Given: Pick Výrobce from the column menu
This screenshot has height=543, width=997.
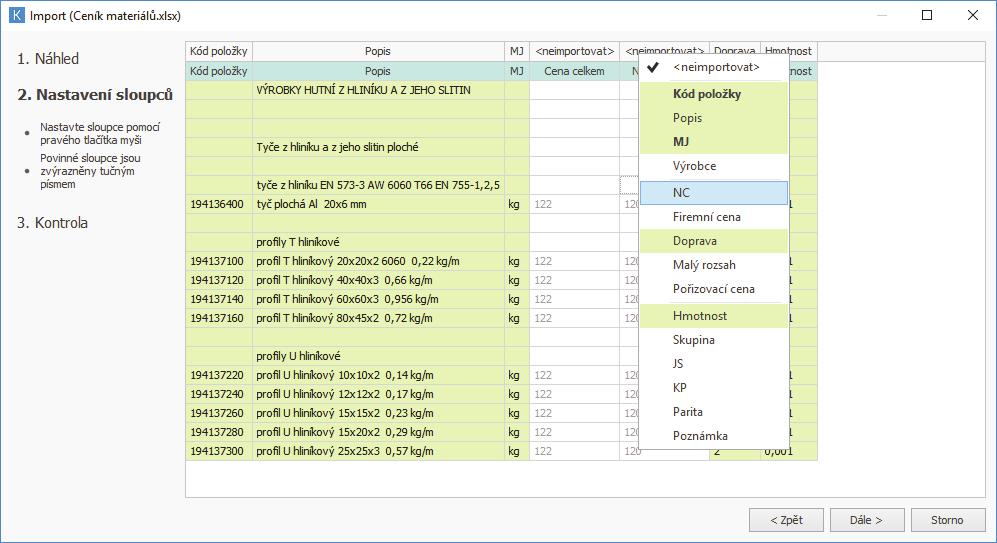Looking at the screenshot, I should (x=713, y=166).
